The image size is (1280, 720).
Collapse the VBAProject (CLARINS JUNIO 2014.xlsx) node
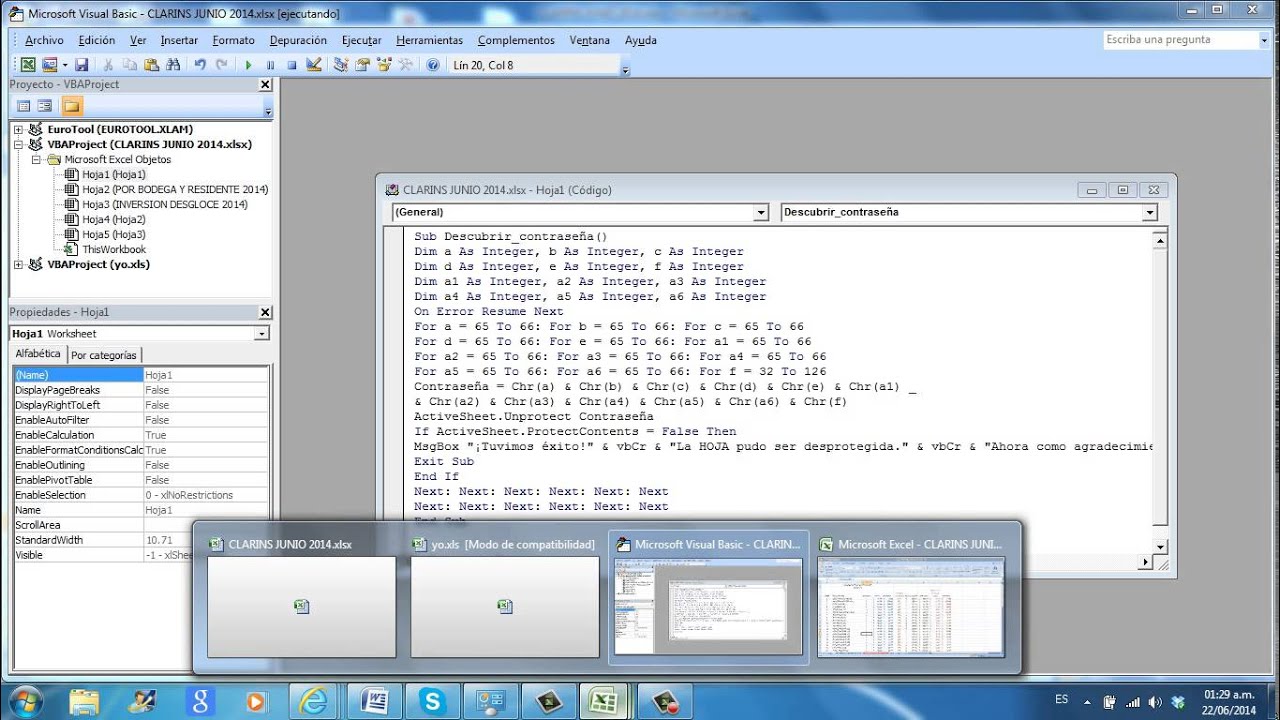tap(18, 144)
